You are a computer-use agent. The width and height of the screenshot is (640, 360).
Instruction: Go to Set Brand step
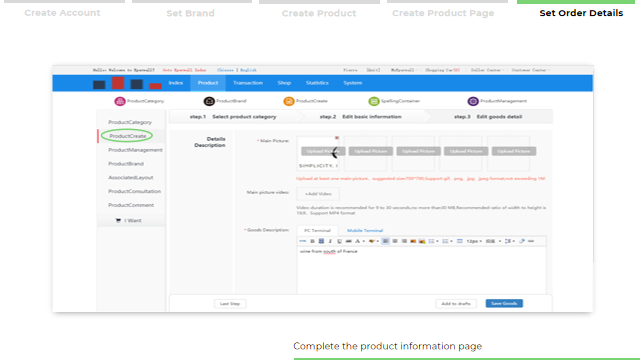click(190, 13)
